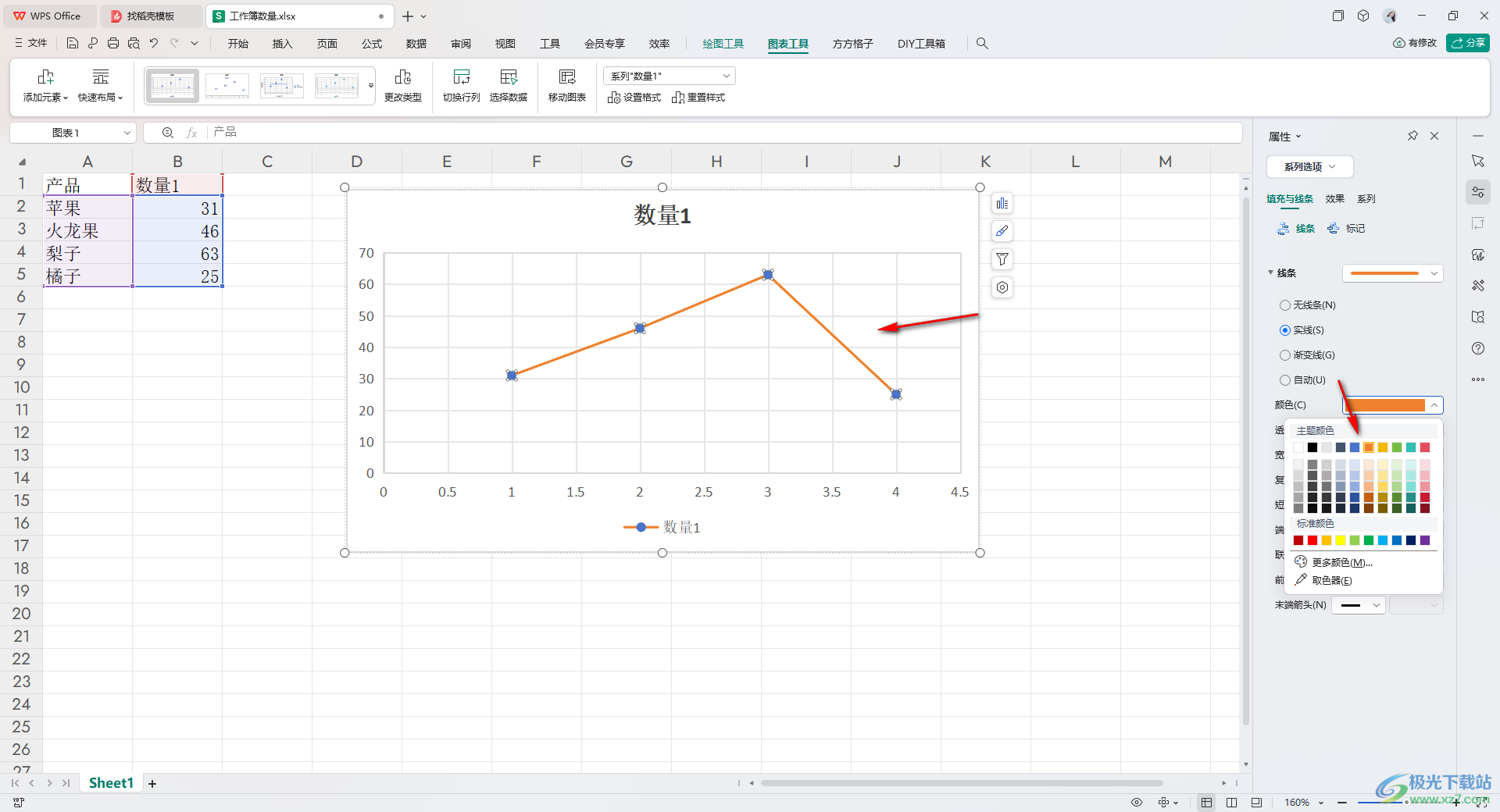Click the Redo arrow icon
1500x812 pixels.
coord(174,44)
